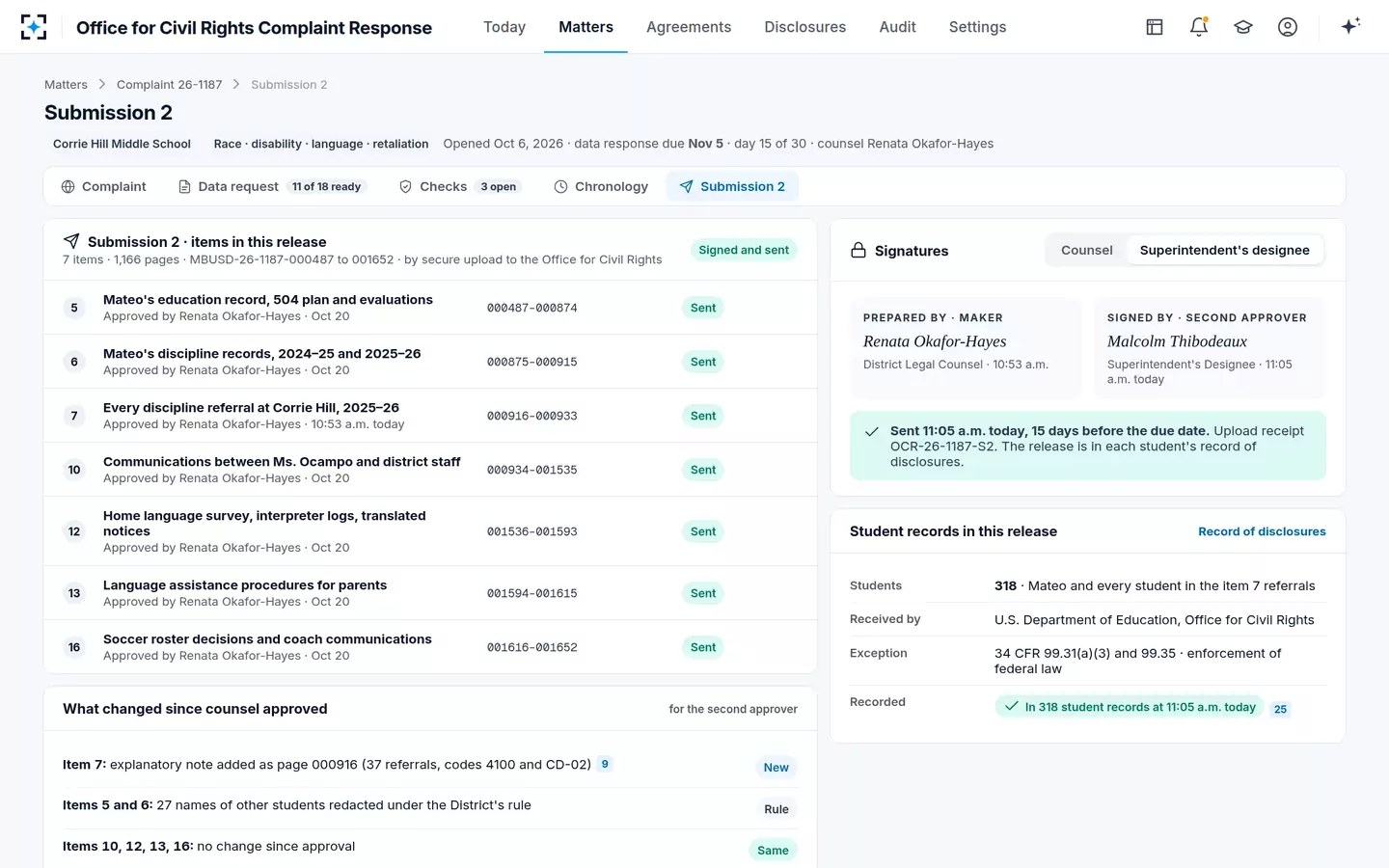Open the Record of disclosures link
Image resolution: width=1389 pixels, height=868 pixels.
[x=1262, y=531]
